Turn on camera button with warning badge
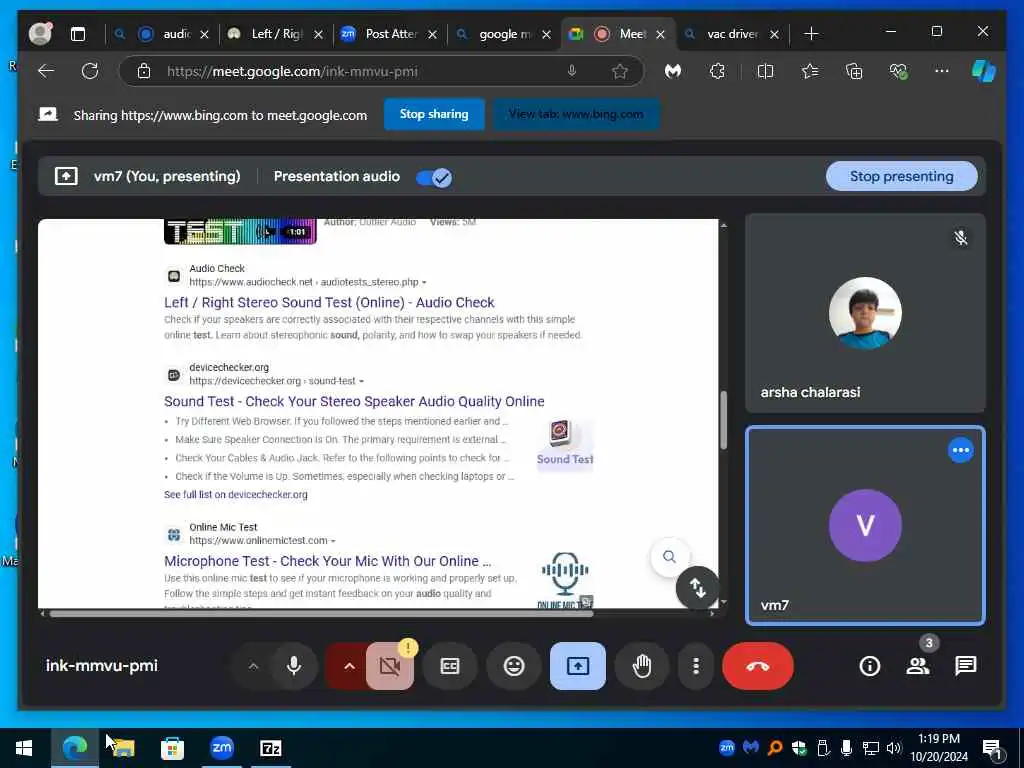The width and height of the screenshot is (1024, 768). 390,665
